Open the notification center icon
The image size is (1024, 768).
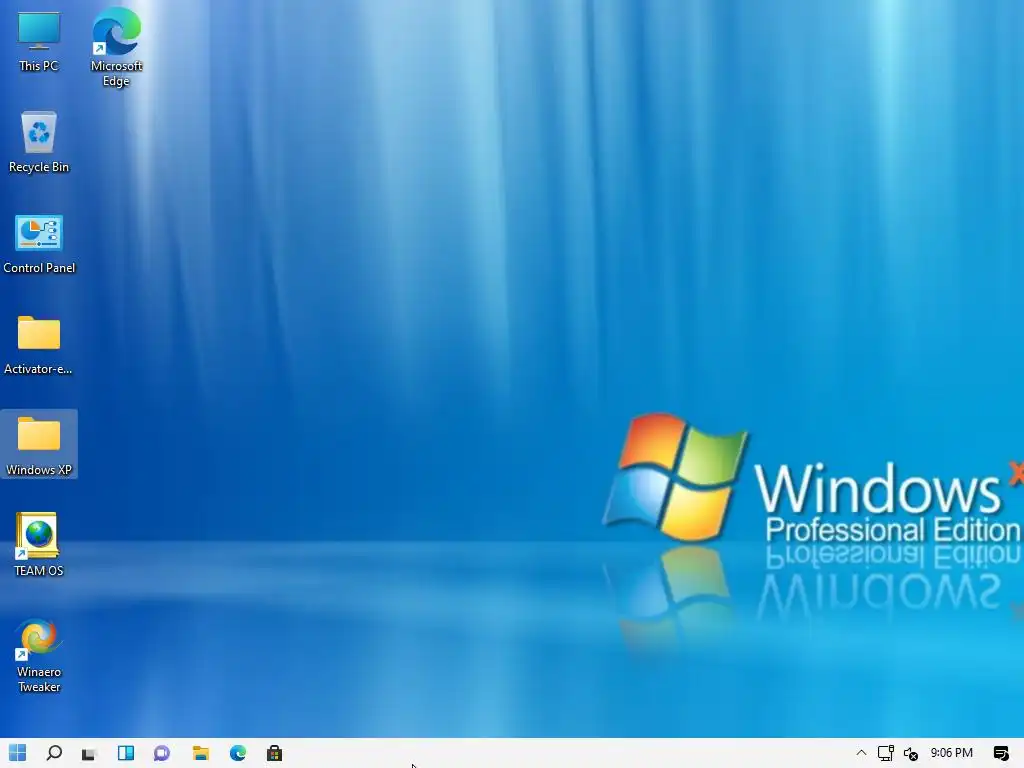click(1000, 753)
